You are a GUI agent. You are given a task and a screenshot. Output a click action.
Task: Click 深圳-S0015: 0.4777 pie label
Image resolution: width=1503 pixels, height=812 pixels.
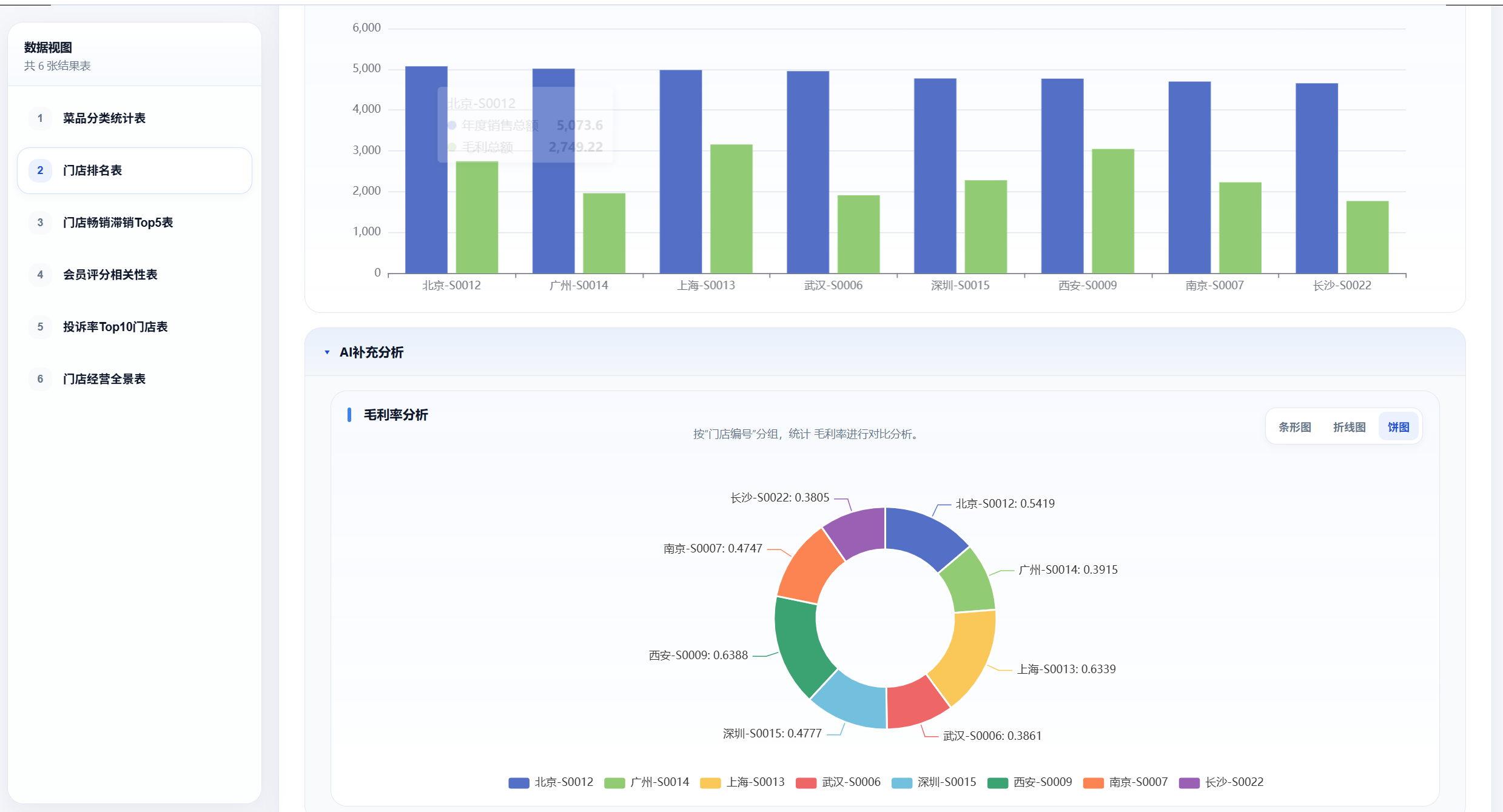(x=772, y=734)
